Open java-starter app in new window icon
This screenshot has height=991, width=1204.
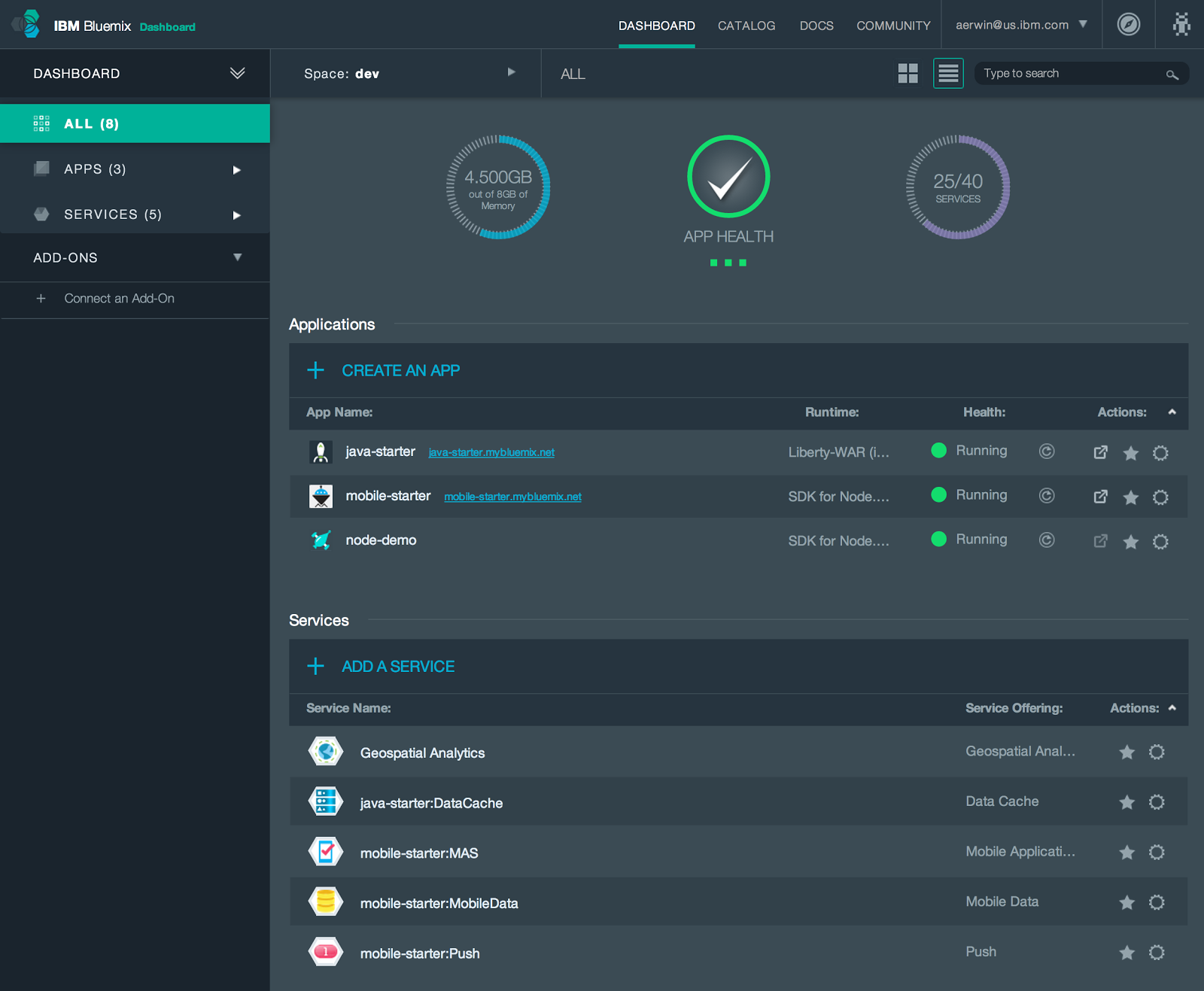tap(1100, 452)
